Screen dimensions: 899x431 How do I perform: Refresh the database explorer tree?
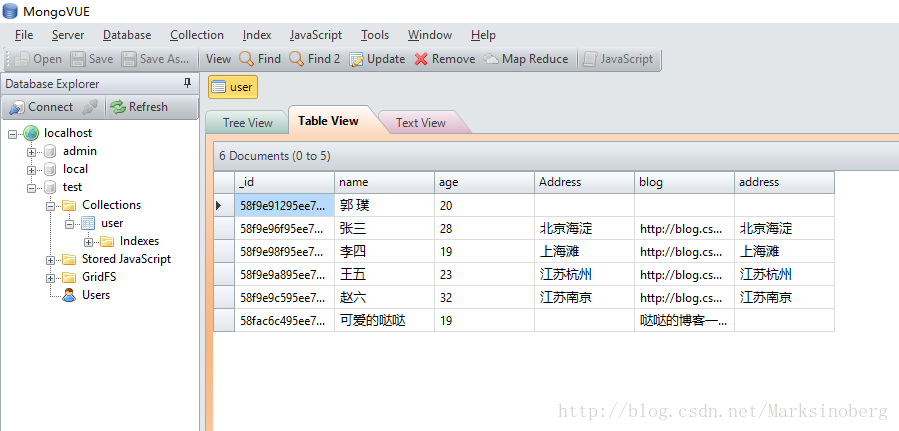[139, 107]
